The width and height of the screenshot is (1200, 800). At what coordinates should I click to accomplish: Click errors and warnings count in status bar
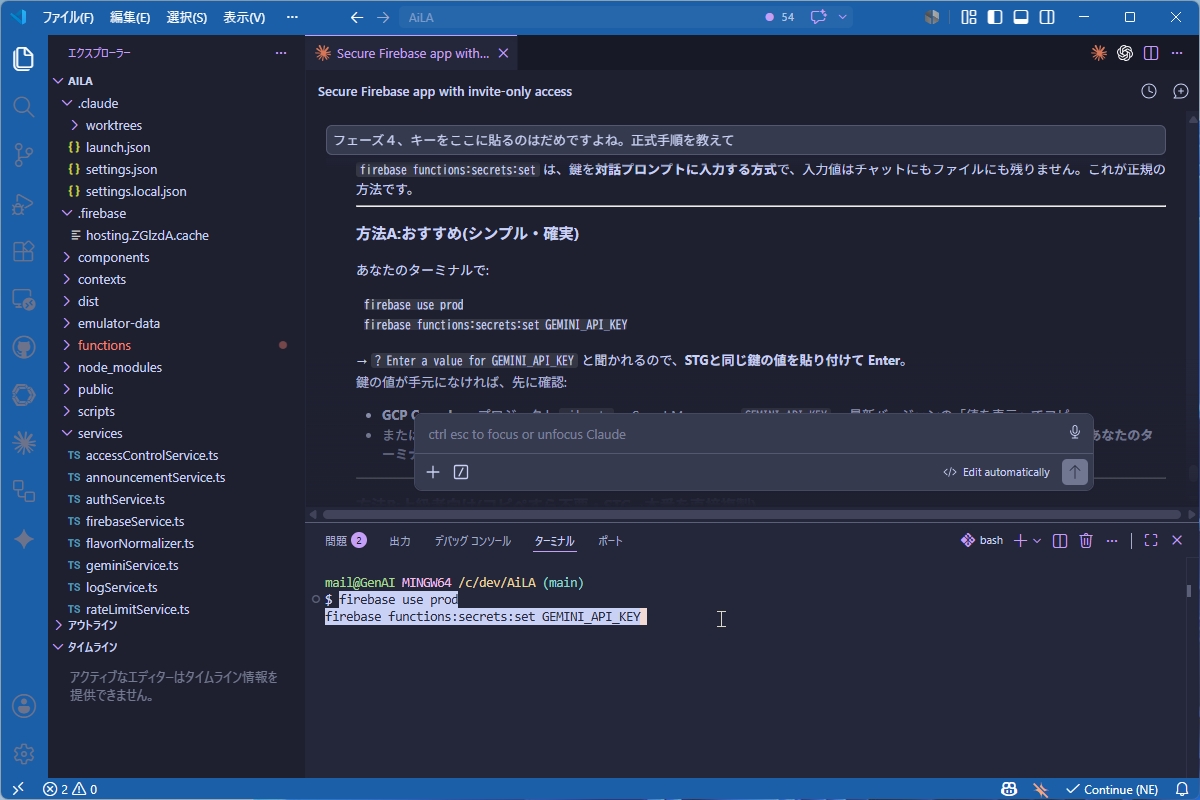click(x=70, y=789)
